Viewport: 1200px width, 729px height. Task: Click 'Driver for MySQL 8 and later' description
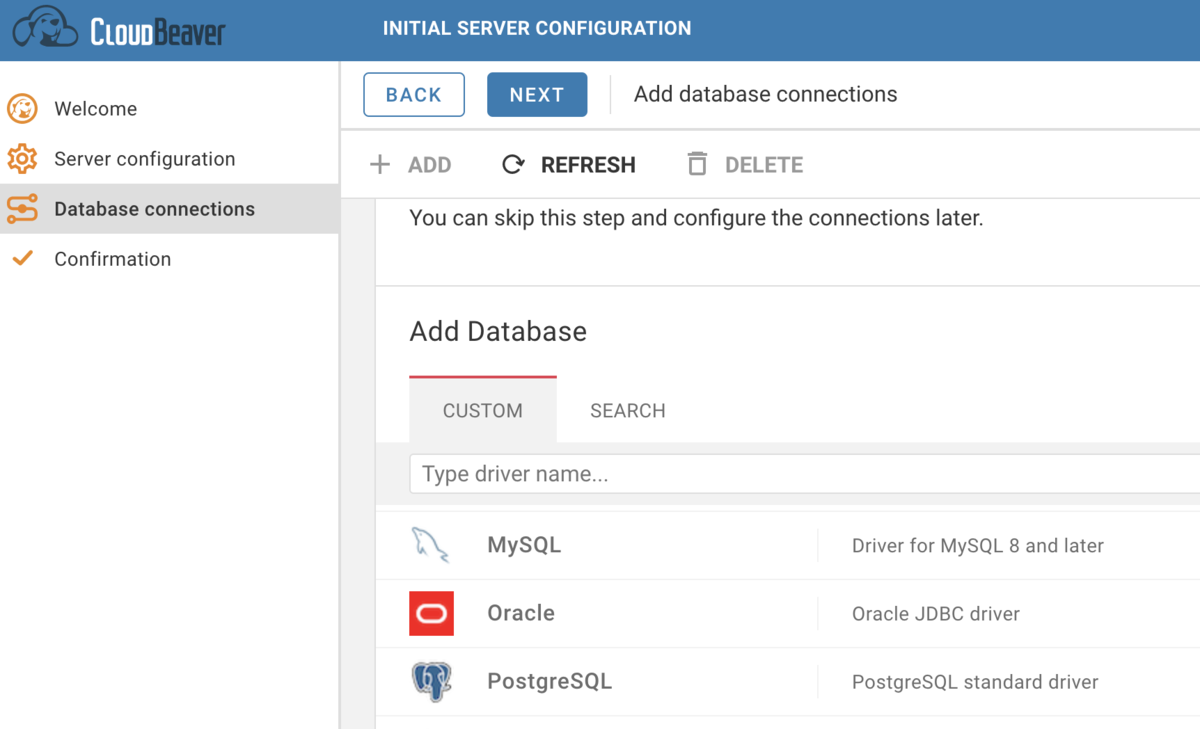point(978,546)
